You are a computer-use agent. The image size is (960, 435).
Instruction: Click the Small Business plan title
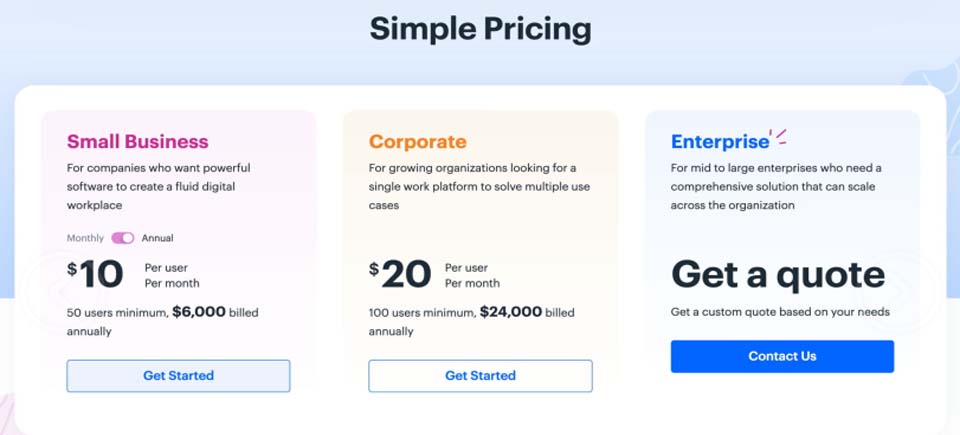[138, 142]
